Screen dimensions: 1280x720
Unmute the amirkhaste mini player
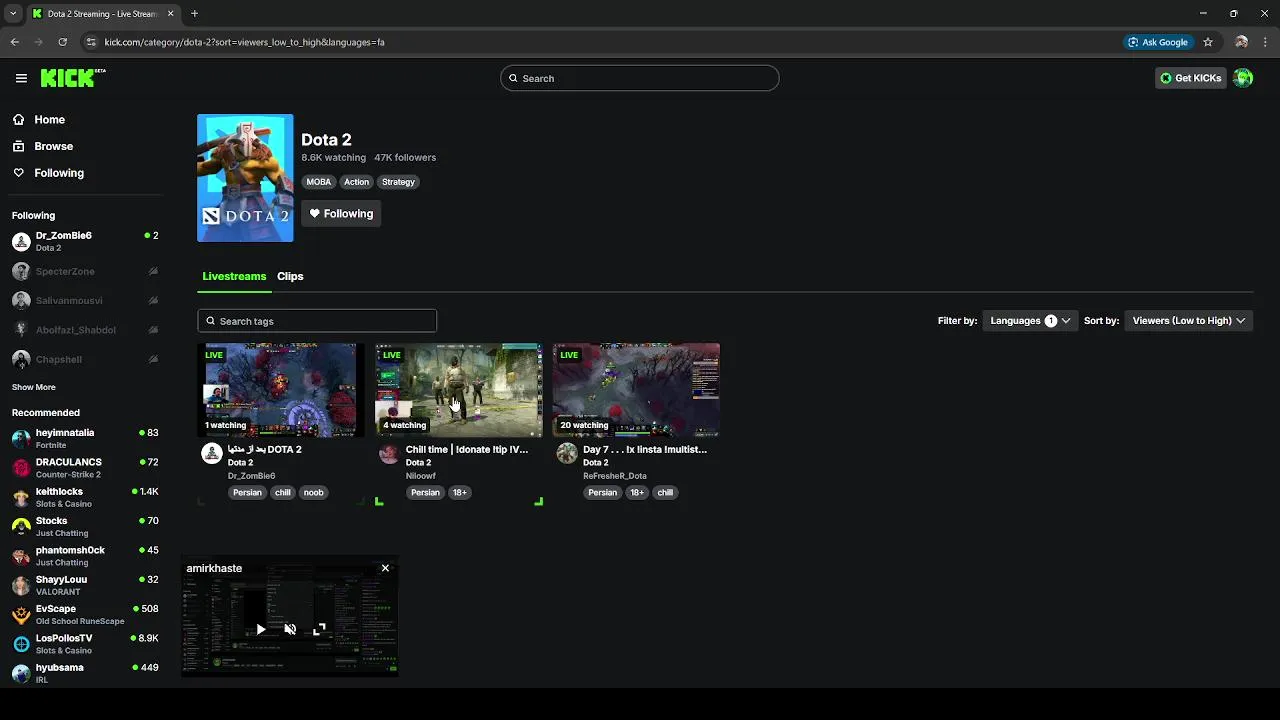click(290, 629)
